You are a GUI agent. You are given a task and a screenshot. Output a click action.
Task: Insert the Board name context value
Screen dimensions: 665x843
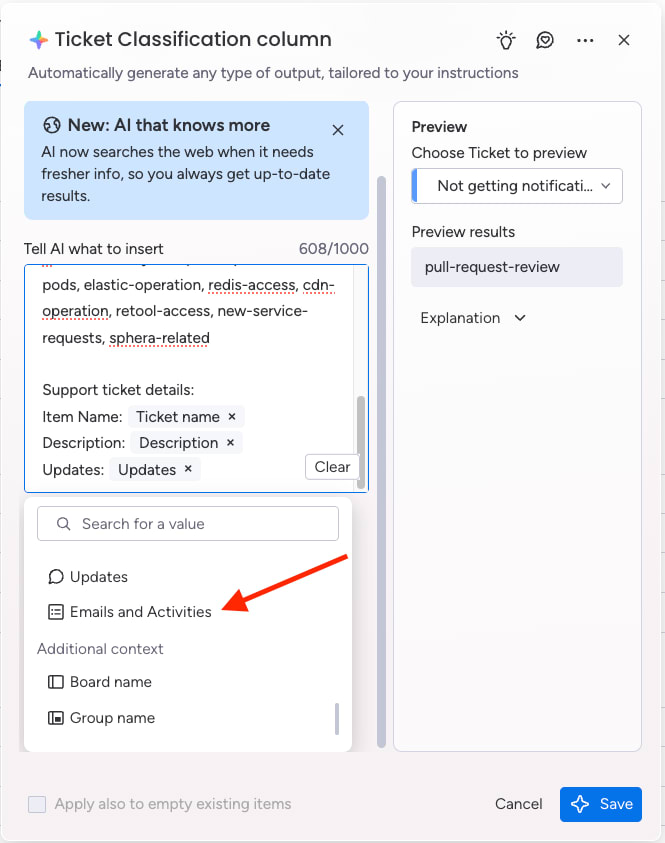pos(100,682)
